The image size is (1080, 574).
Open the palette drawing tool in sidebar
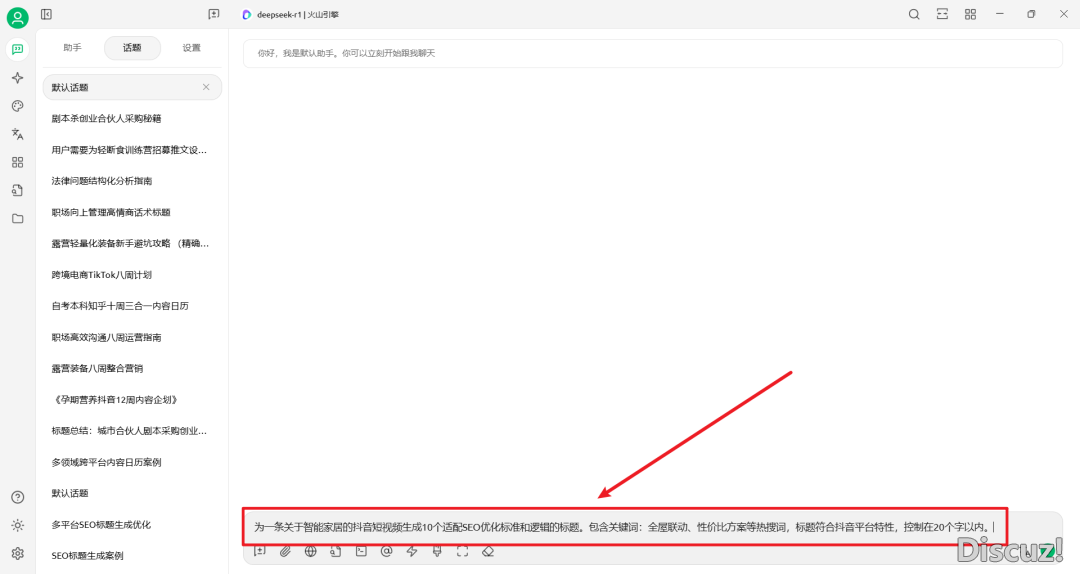pos(17,106)
